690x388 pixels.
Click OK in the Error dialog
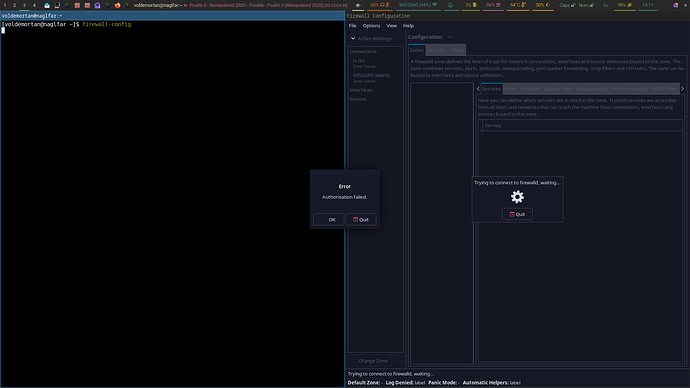pyautogui.click(x=329, y=220)
